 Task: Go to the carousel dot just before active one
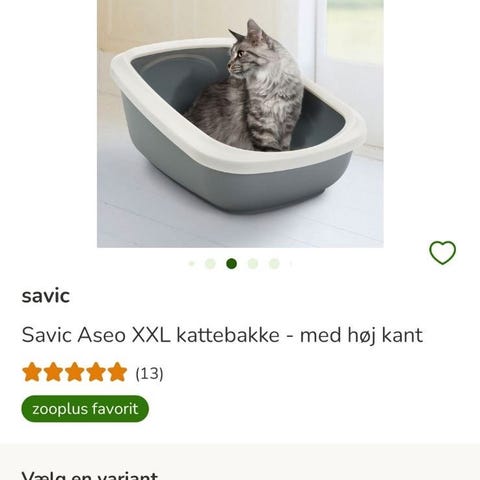[210, 264]
